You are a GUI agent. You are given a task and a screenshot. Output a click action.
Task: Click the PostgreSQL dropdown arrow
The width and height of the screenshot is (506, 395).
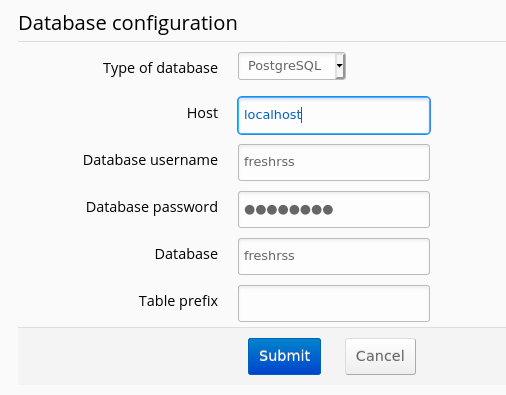click(x=340, y=66)
